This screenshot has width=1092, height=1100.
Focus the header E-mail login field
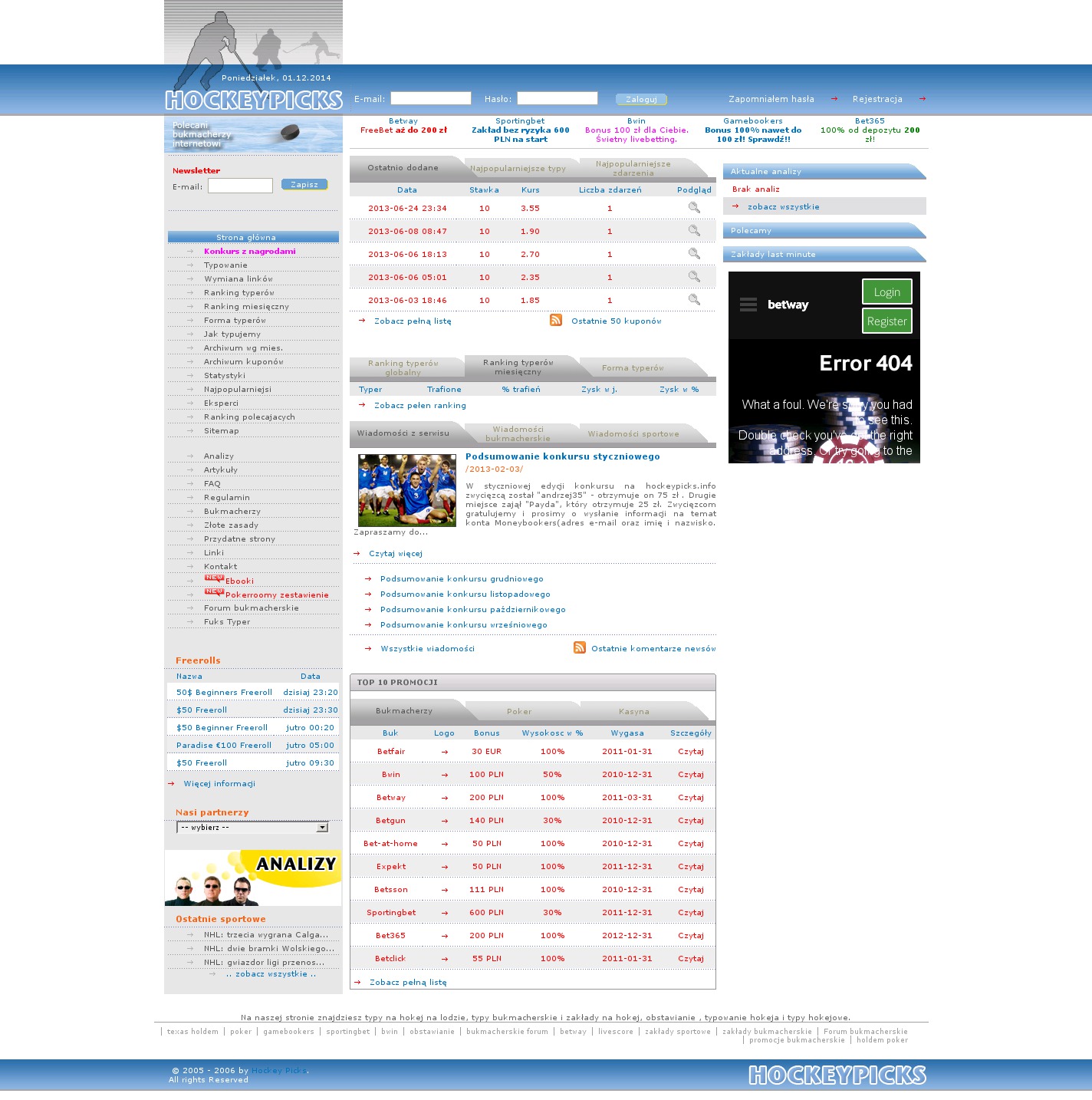(x=431, y=98)
